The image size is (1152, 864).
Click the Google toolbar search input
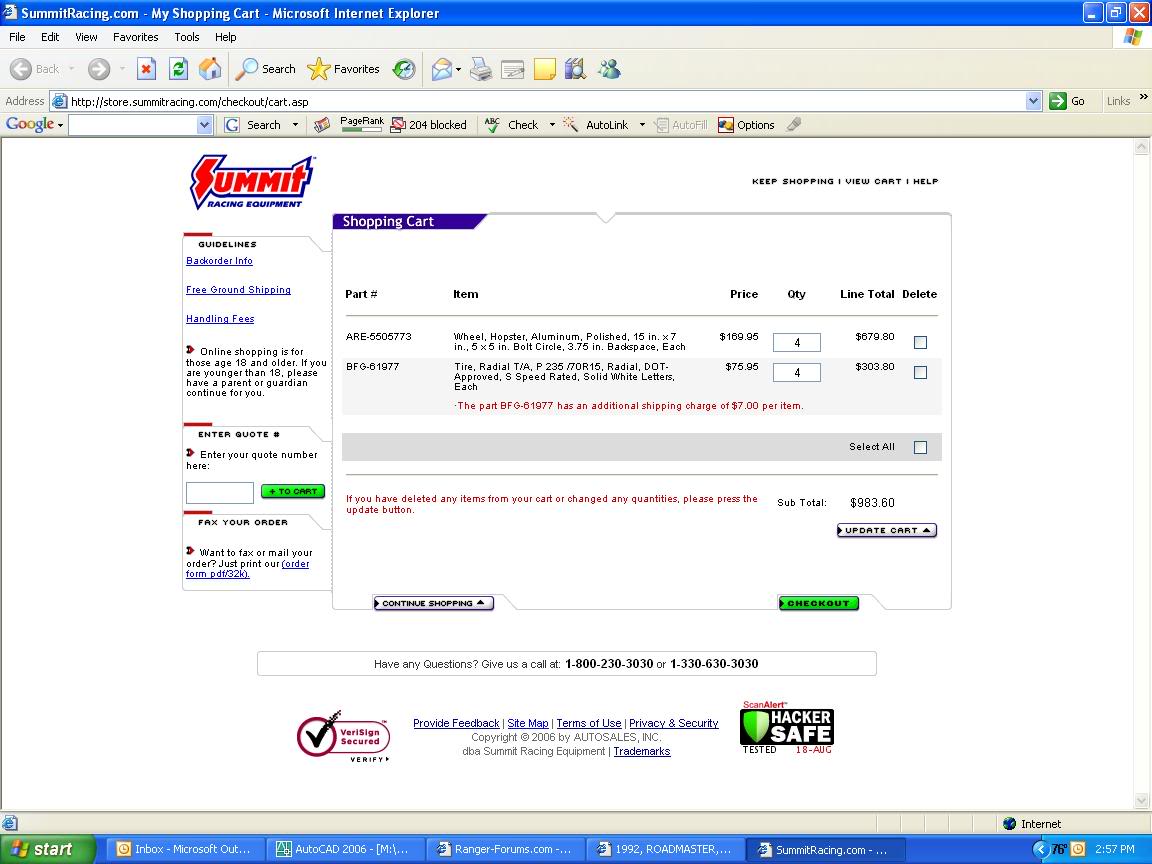tap(133, 126)
